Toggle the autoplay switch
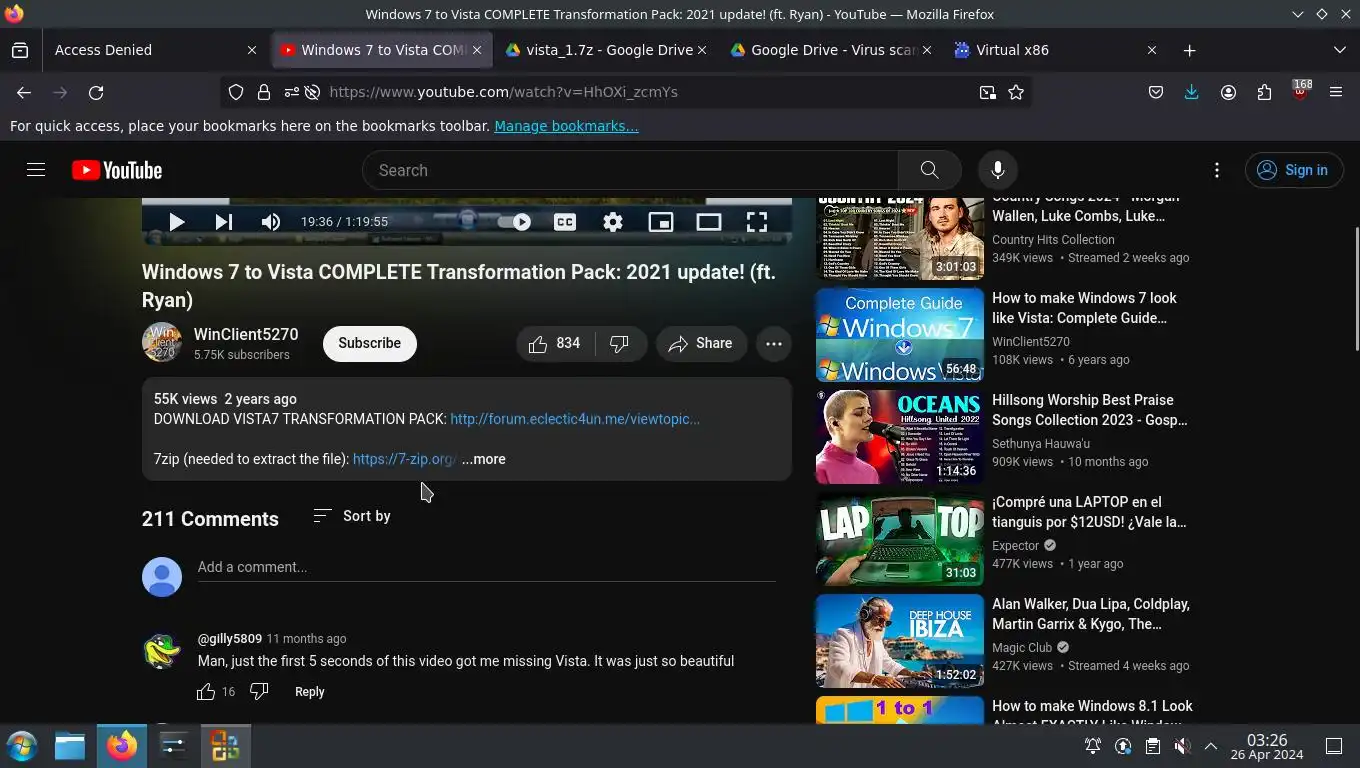This screenshot has width=1360, height=768. click(x=514, y=222)
